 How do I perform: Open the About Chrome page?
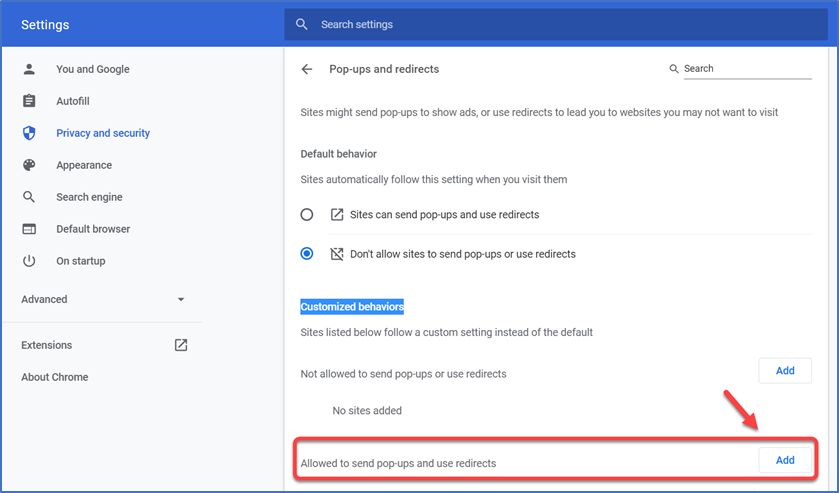(55, 377)
